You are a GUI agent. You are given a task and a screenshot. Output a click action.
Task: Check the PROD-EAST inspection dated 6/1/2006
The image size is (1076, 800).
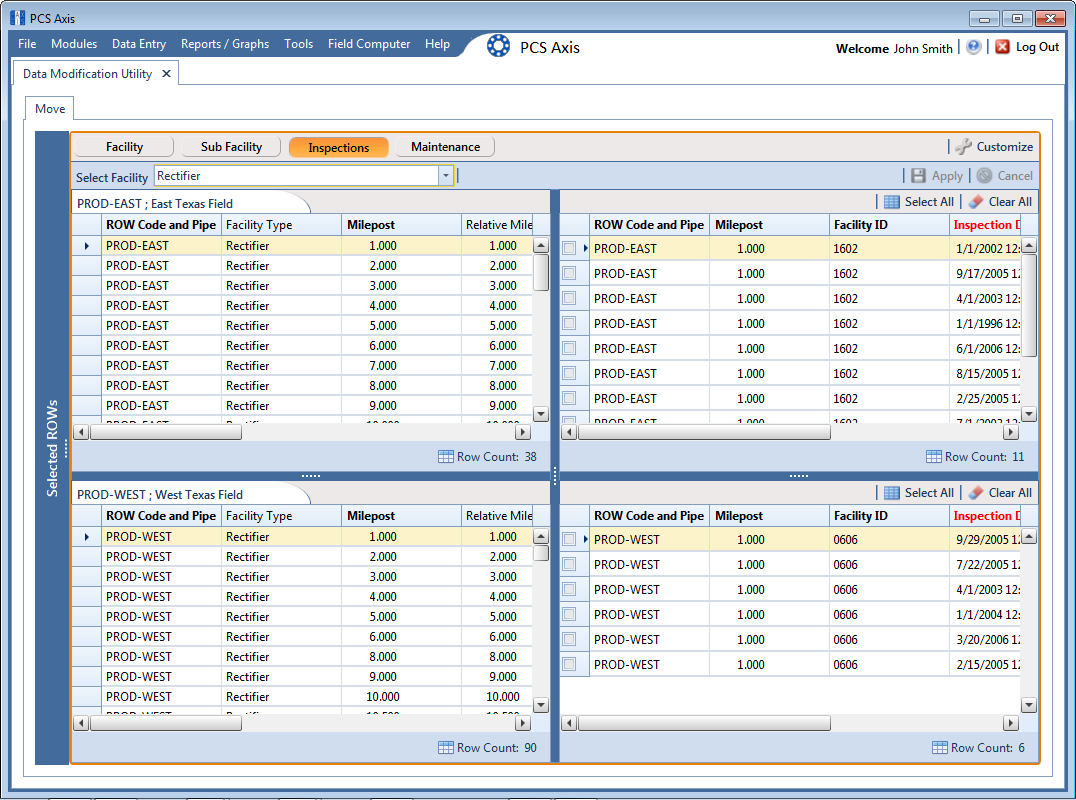(x=569, y=349)
